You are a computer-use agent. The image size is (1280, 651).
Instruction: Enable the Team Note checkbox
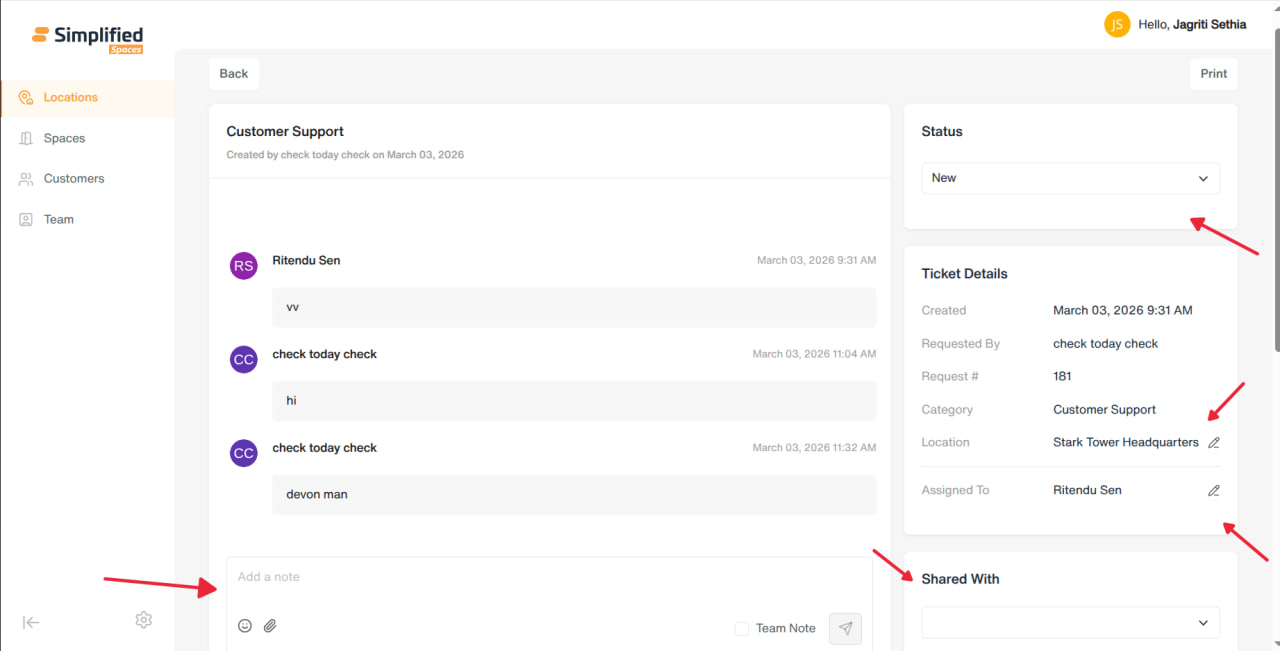pos(742,628)
